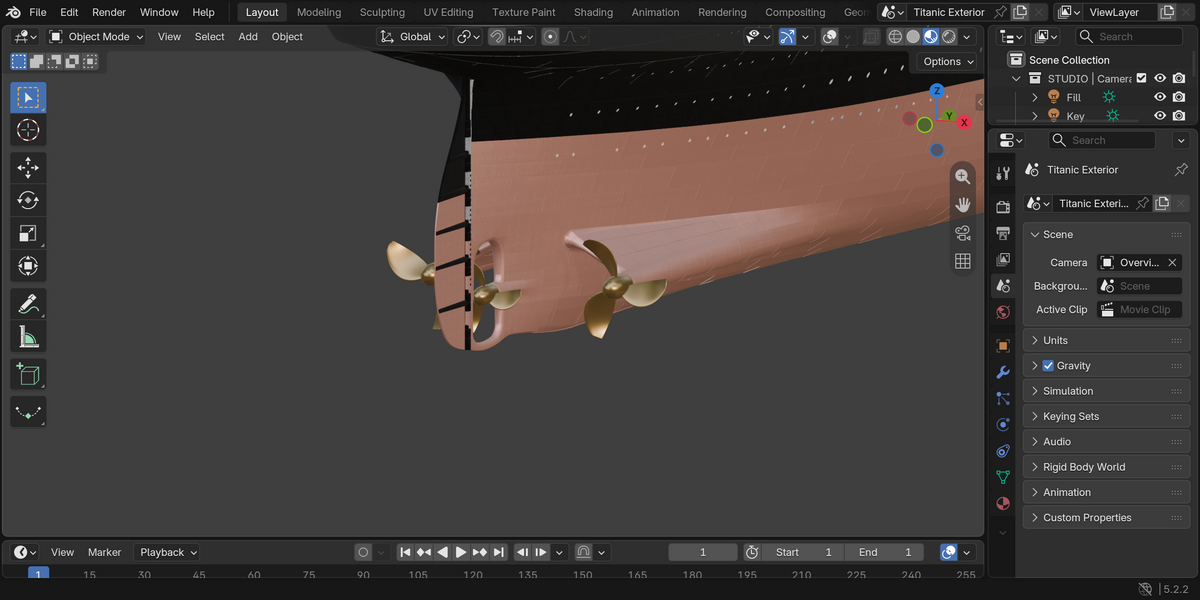Select the Add Cube tool
This screenshot has width=1200, height=600.
(28, 375)
